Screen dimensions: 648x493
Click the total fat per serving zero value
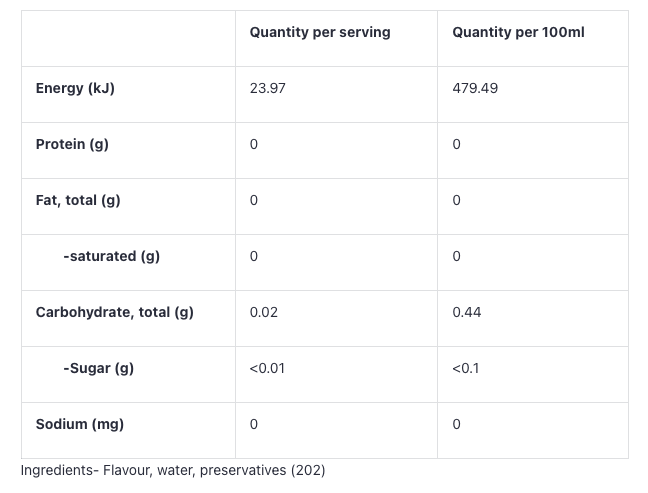254,200
